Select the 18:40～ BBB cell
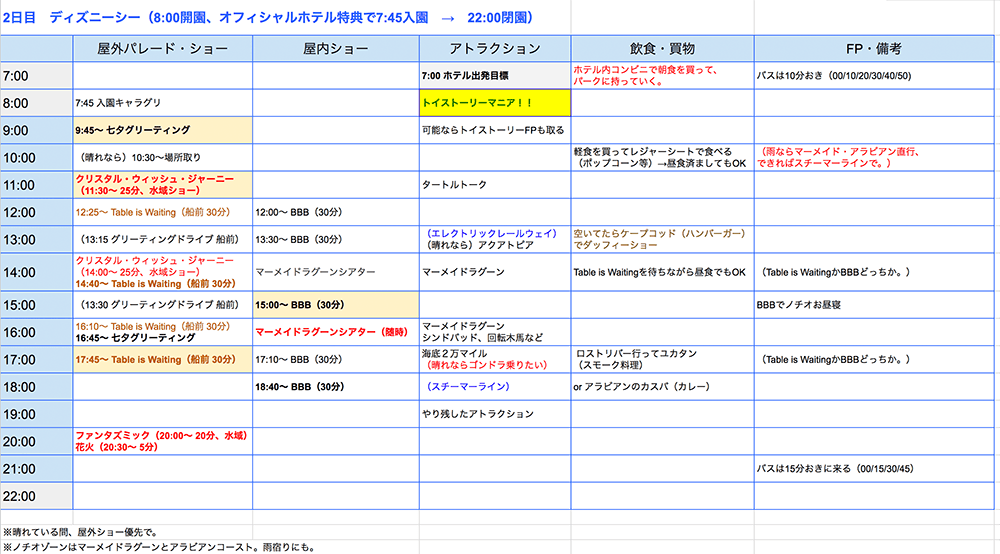This screenshot has width=1000, height=554. coord(335,386)
